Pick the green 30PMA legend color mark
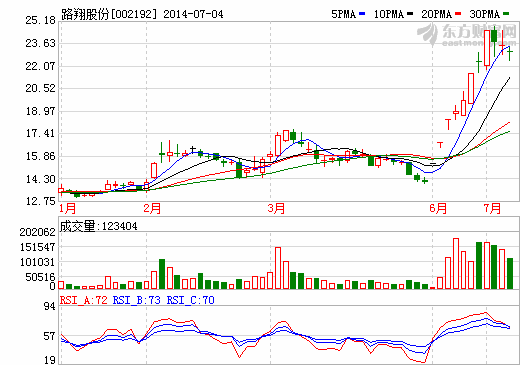This screenshot has height=365, width=520. click(506, 14)
